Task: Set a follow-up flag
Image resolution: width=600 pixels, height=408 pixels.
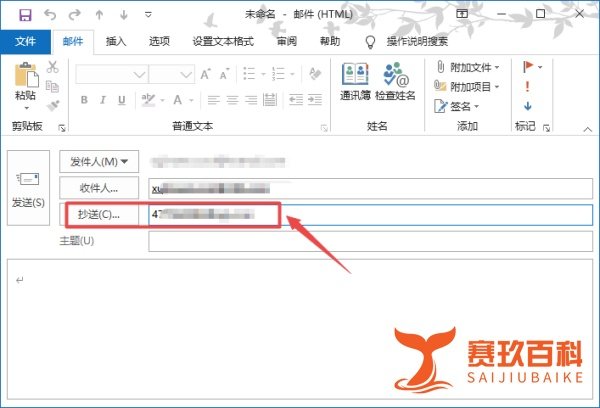Action: [x=528, y=67]
